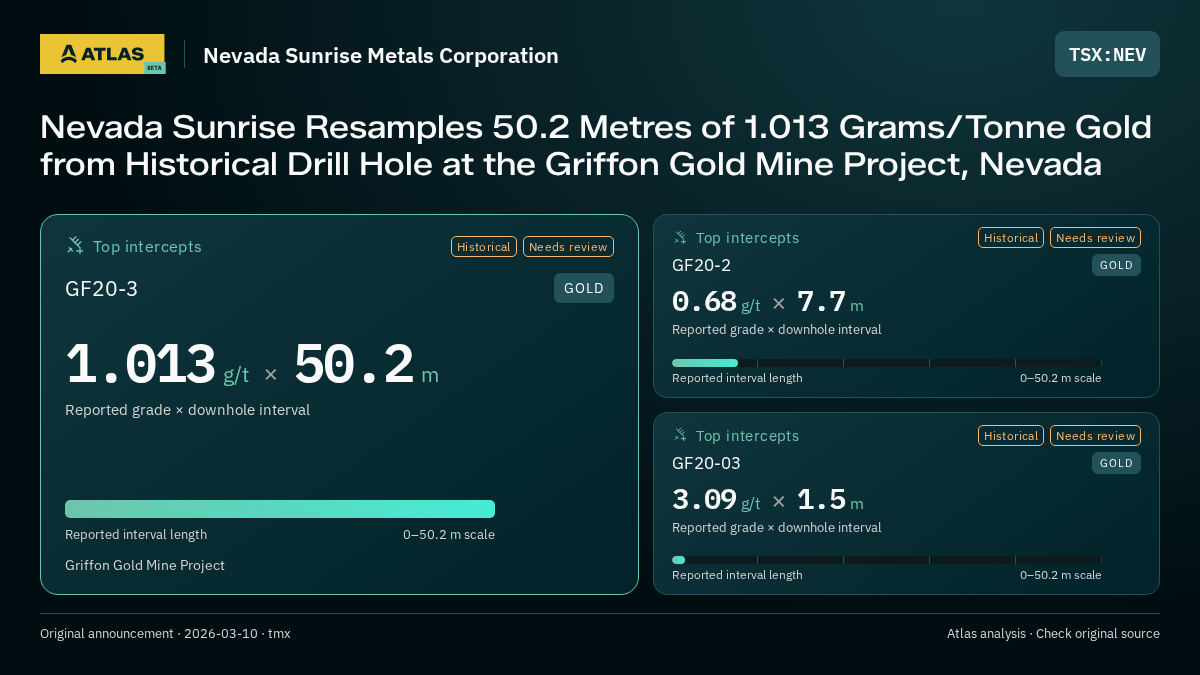Click Top intercepts label in GF20-2 card

[x=747, y=238]
